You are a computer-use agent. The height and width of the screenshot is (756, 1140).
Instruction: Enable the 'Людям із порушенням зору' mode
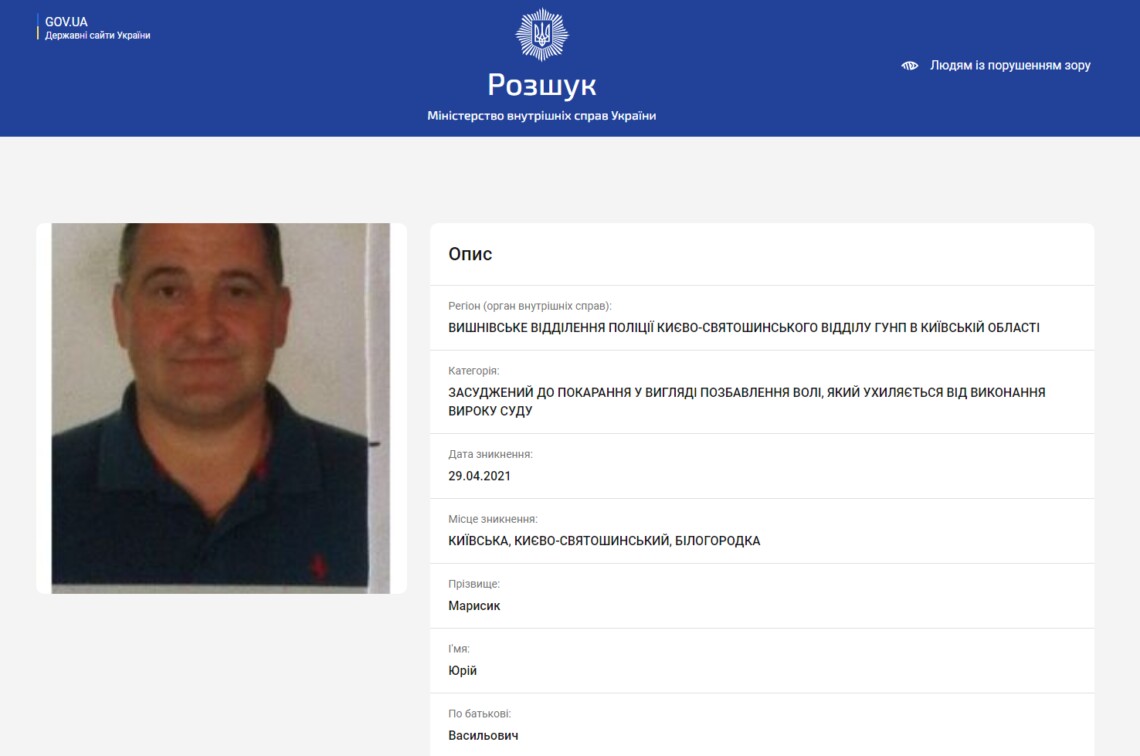pos(1010,65)
